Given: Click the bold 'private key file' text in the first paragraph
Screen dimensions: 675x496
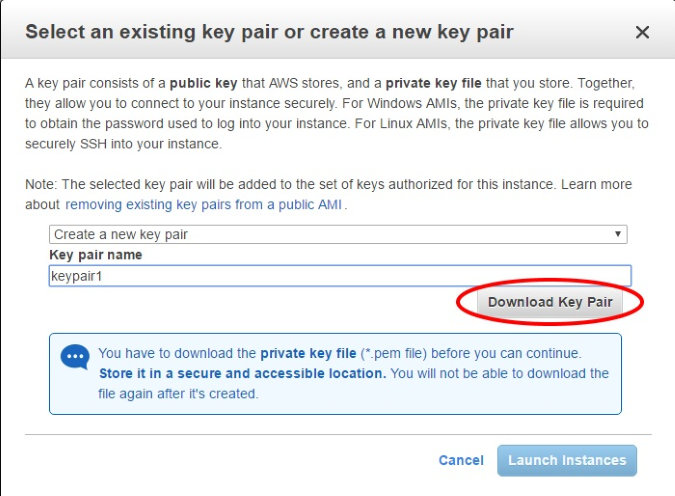Looking at the screenshot, I should pos(433,83).
